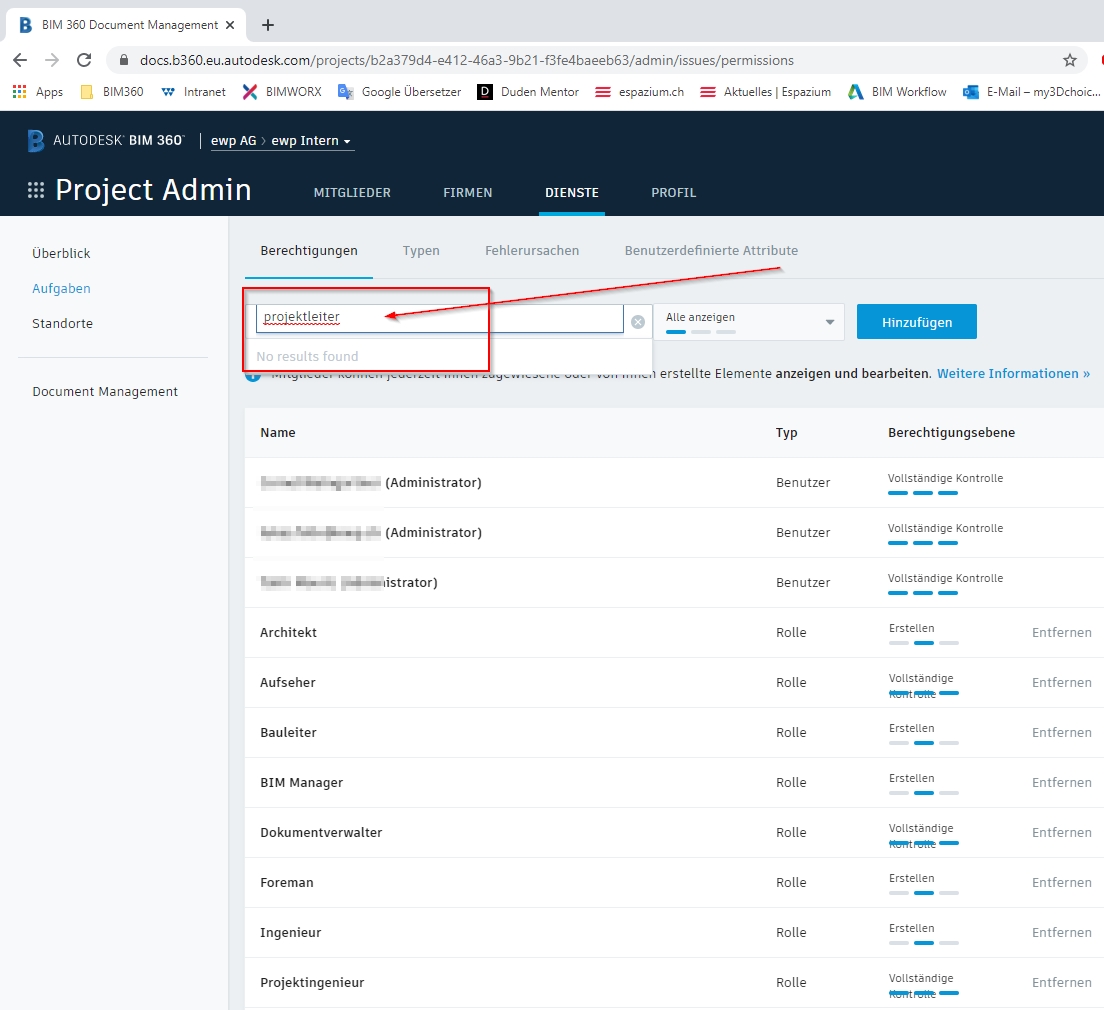Select the Berechtigungen sub-tab
This screenshot has width=1104, height=1010.
pyautogui.click(x=309, y=251)
